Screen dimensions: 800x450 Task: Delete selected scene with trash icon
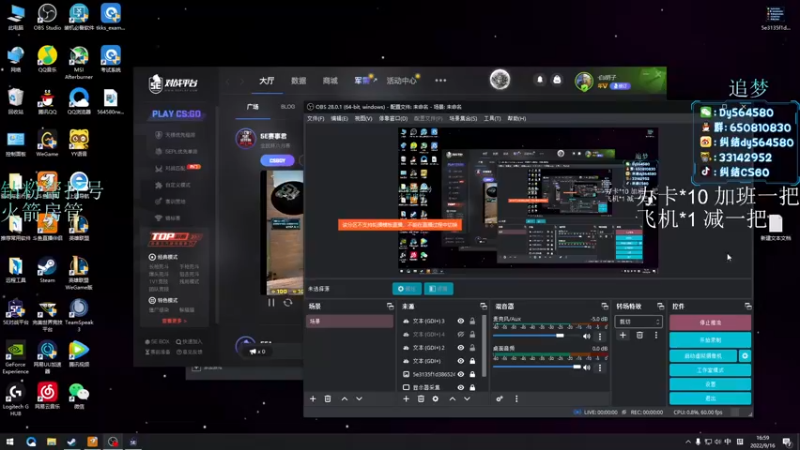[328, 399]
